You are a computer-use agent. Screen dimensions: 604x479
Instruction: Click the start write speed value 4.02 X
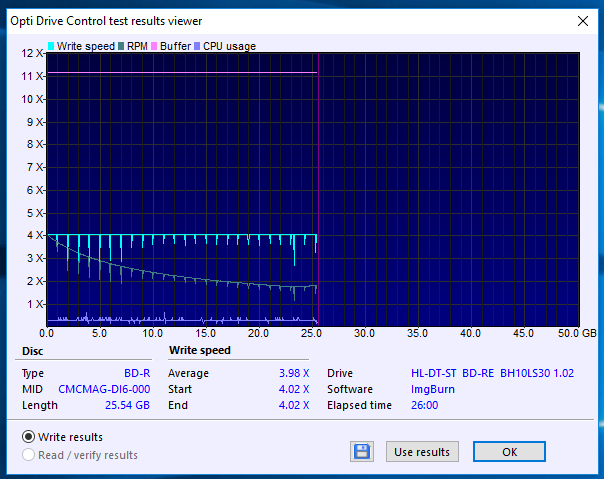(x=294, y=389)
